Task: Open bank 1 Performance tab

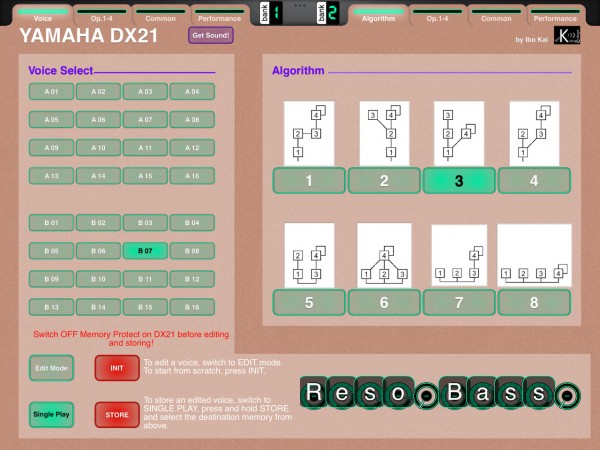Action: point(219,15)
